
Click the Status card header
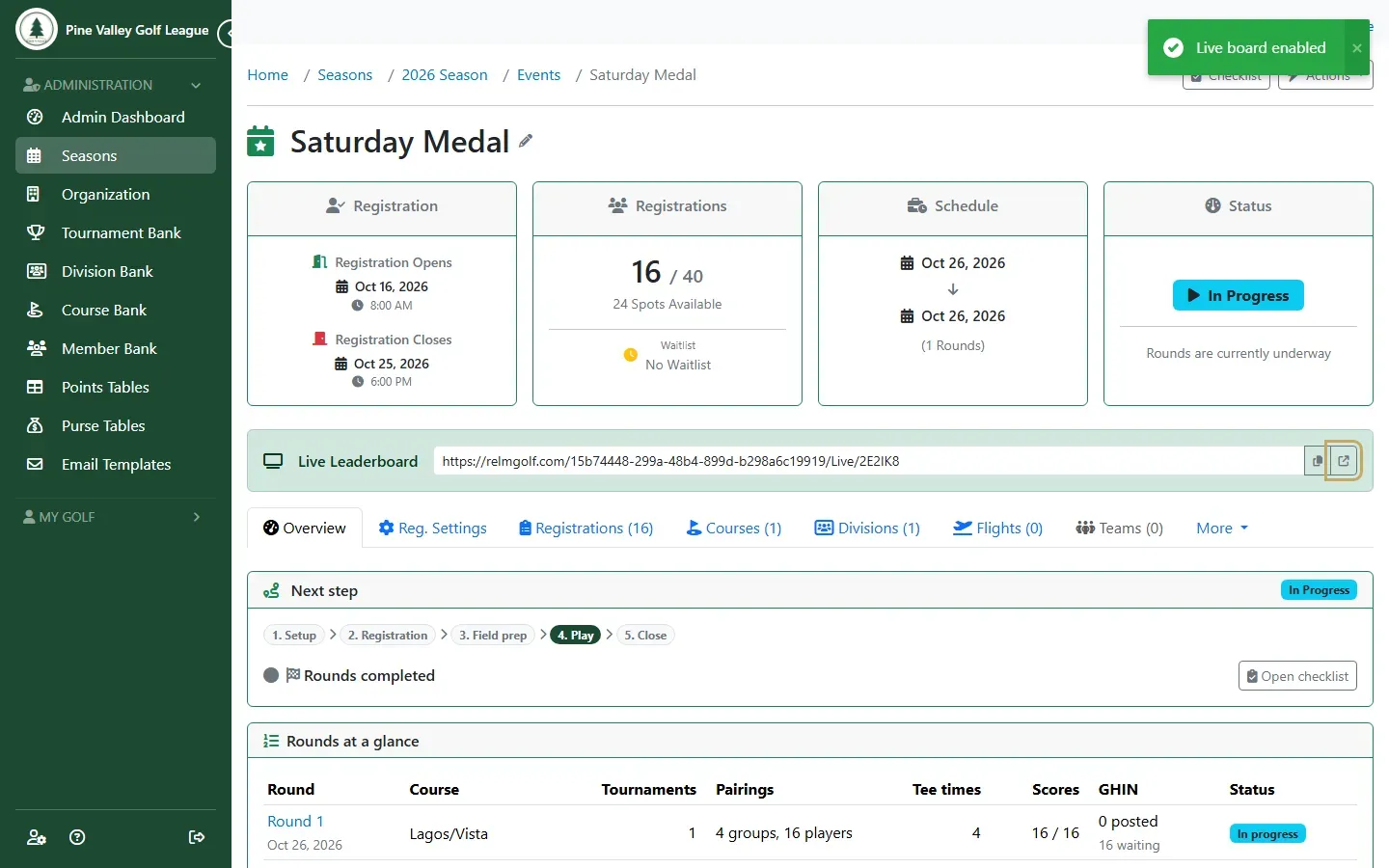coord(1239,208)
